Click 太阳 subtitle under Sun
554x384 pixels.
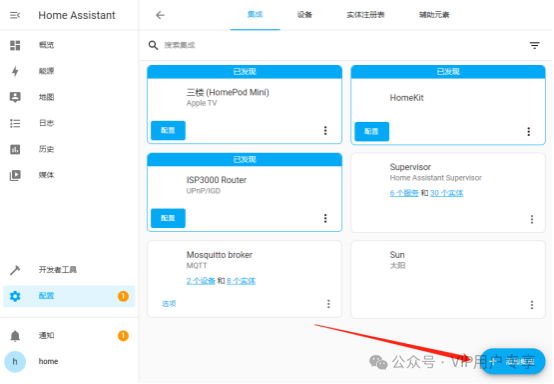coord(397,266)
